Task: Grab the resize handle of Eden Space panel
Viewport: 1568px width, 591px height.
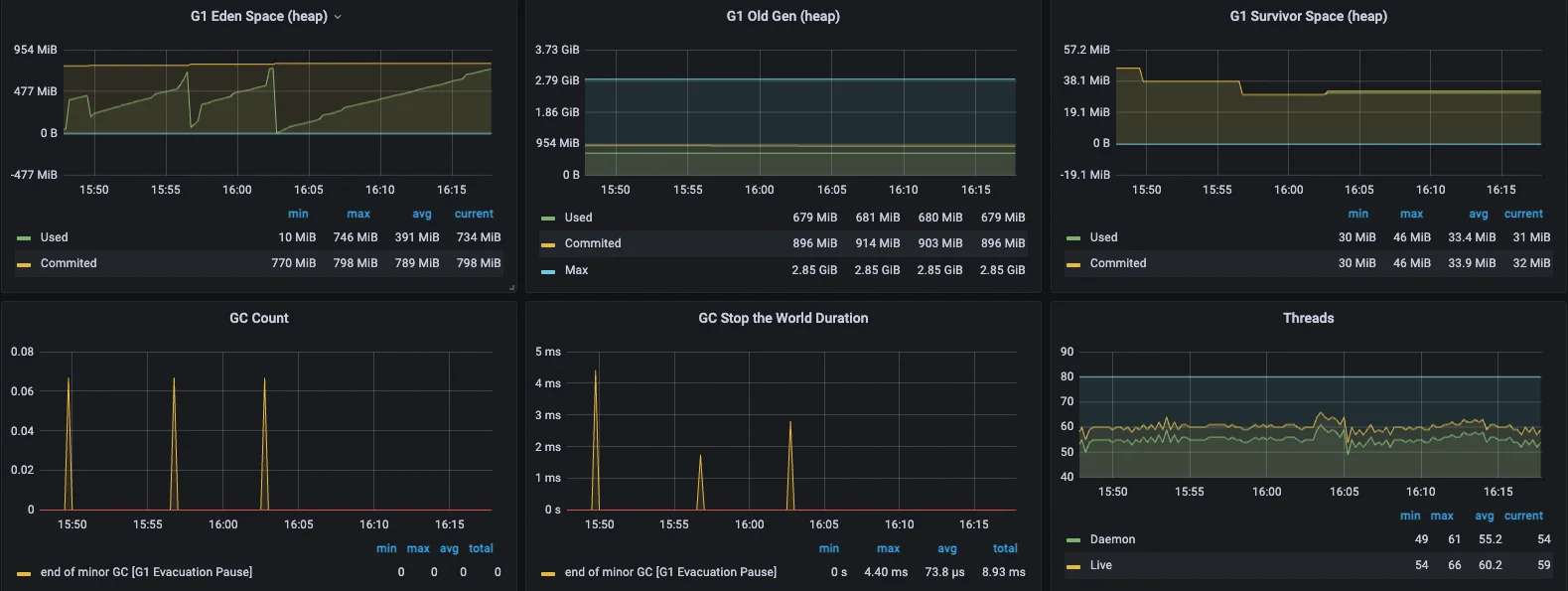Action: click(x=512, y=288)
